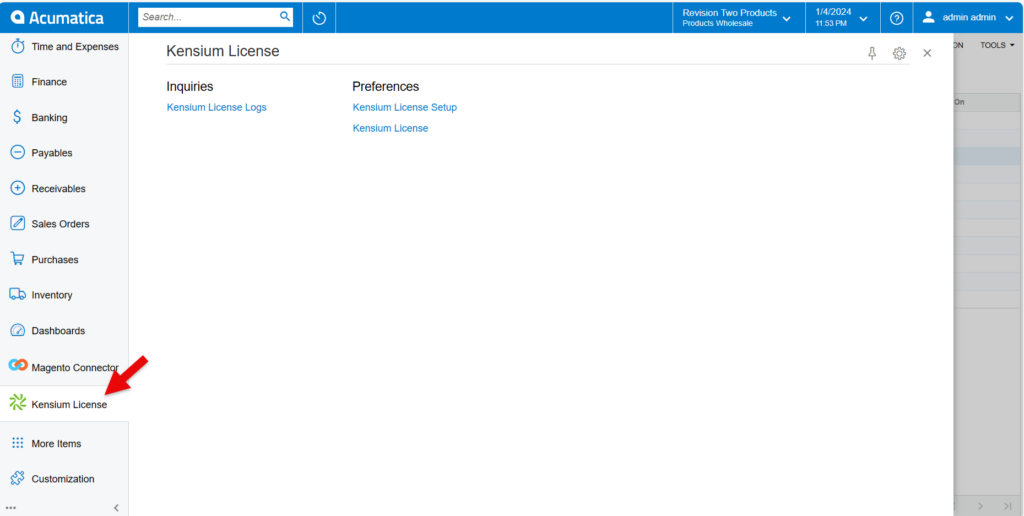Viewport: 1024px width, 516px height.
Task: Click the search magnifier icon
Action: [285, 17]
